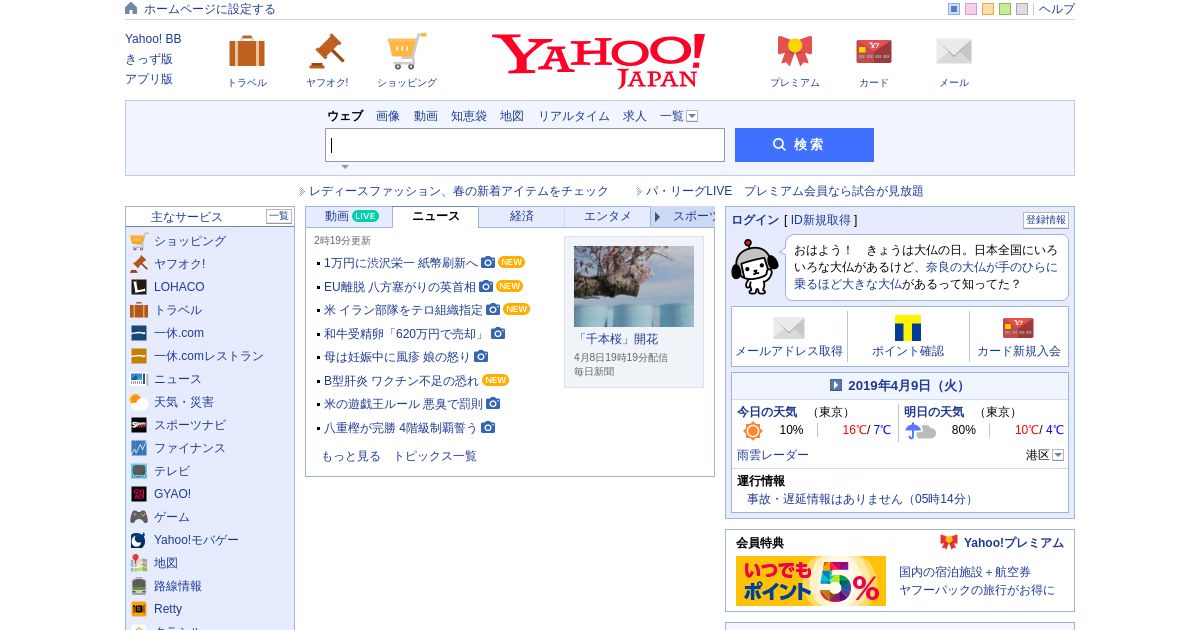Open the 千本桜 開花 photo thumbnail
1200x630 pixels.
(x=634, y=286)
